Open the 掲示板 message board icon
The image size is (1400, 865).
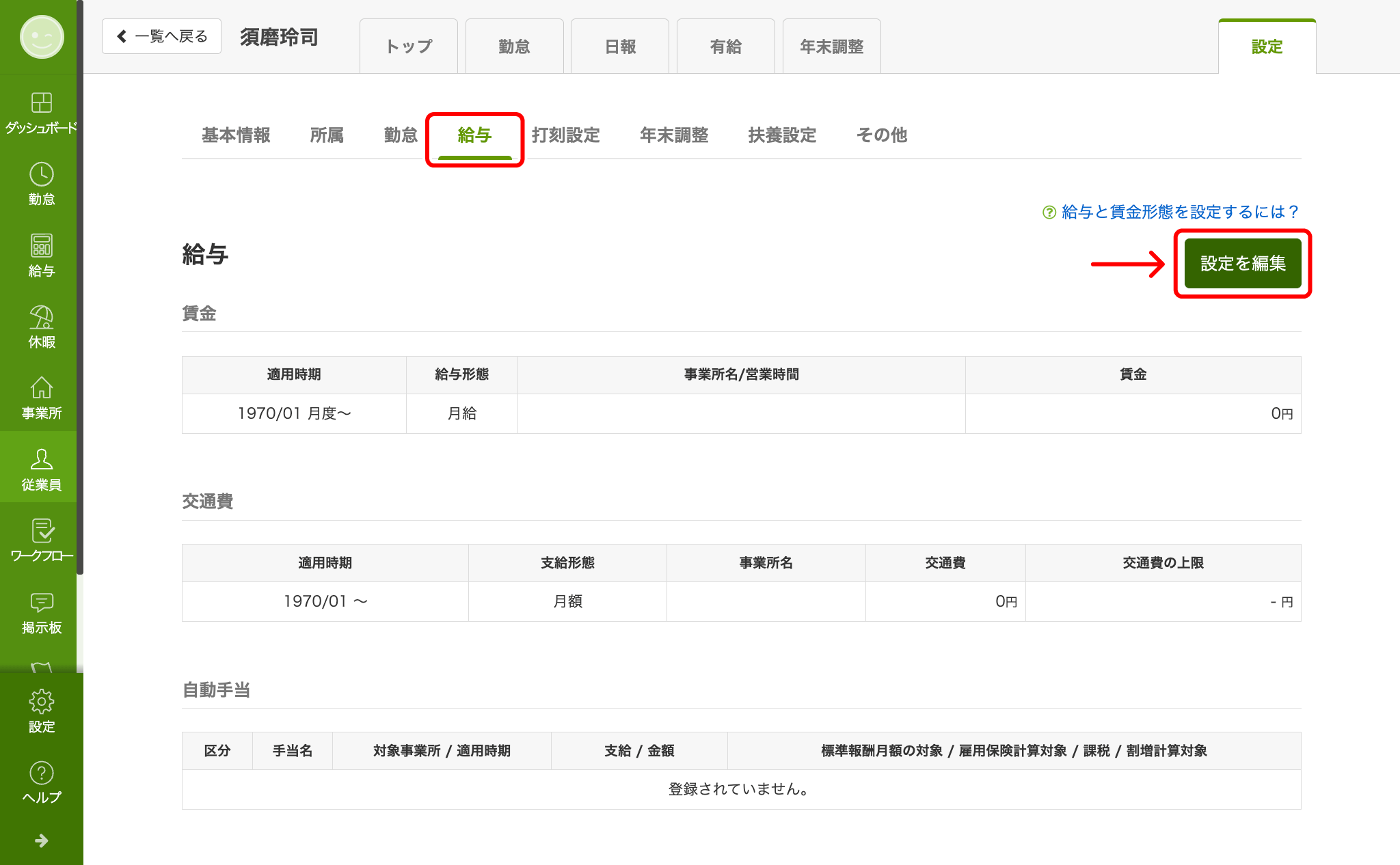[41, 603]
